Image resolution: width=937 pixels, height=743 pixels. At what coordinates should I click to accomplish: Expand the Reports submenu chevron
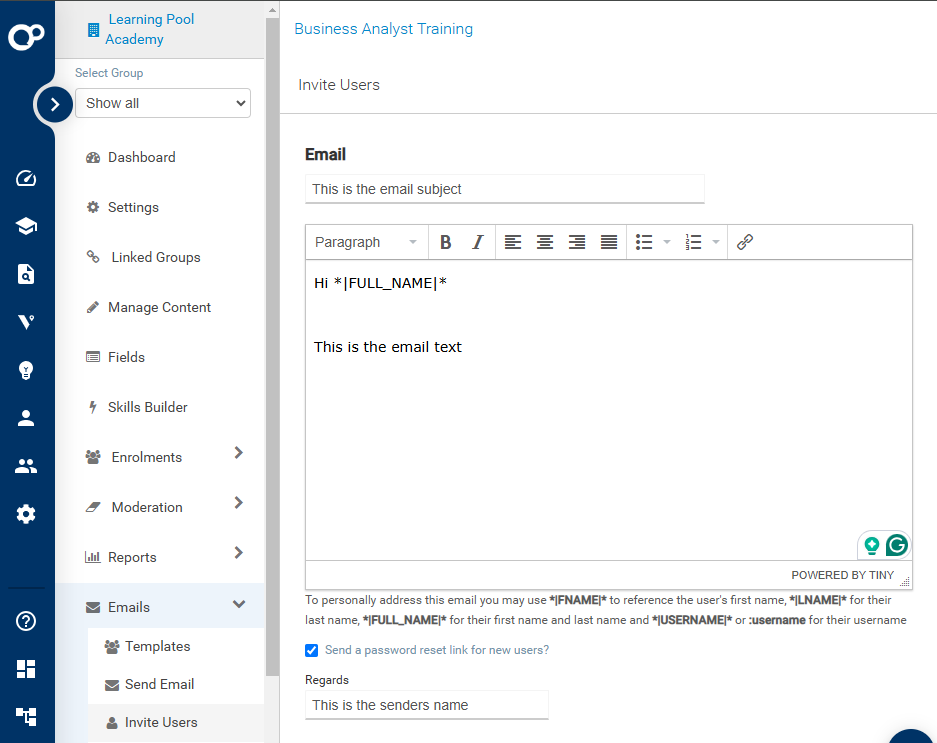point(238,553)
